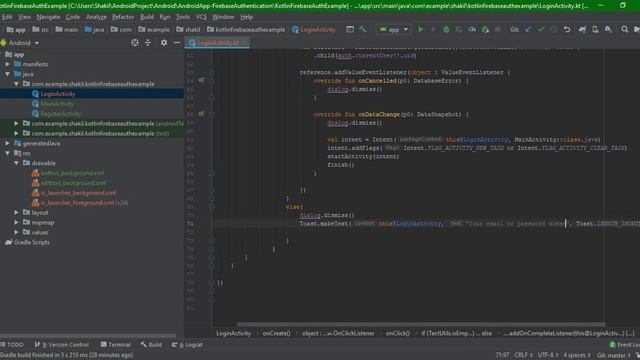The image size is (640, 360).
Task: Click the CRLF line separator status
Action: click(x=523, y=355)
